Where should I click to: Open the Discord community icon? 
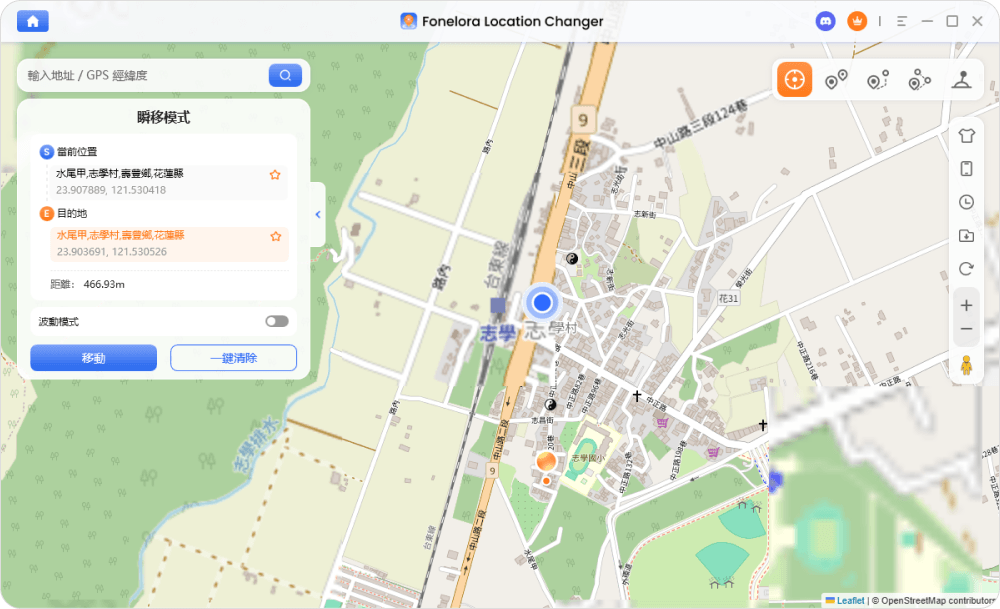[826, 21]
